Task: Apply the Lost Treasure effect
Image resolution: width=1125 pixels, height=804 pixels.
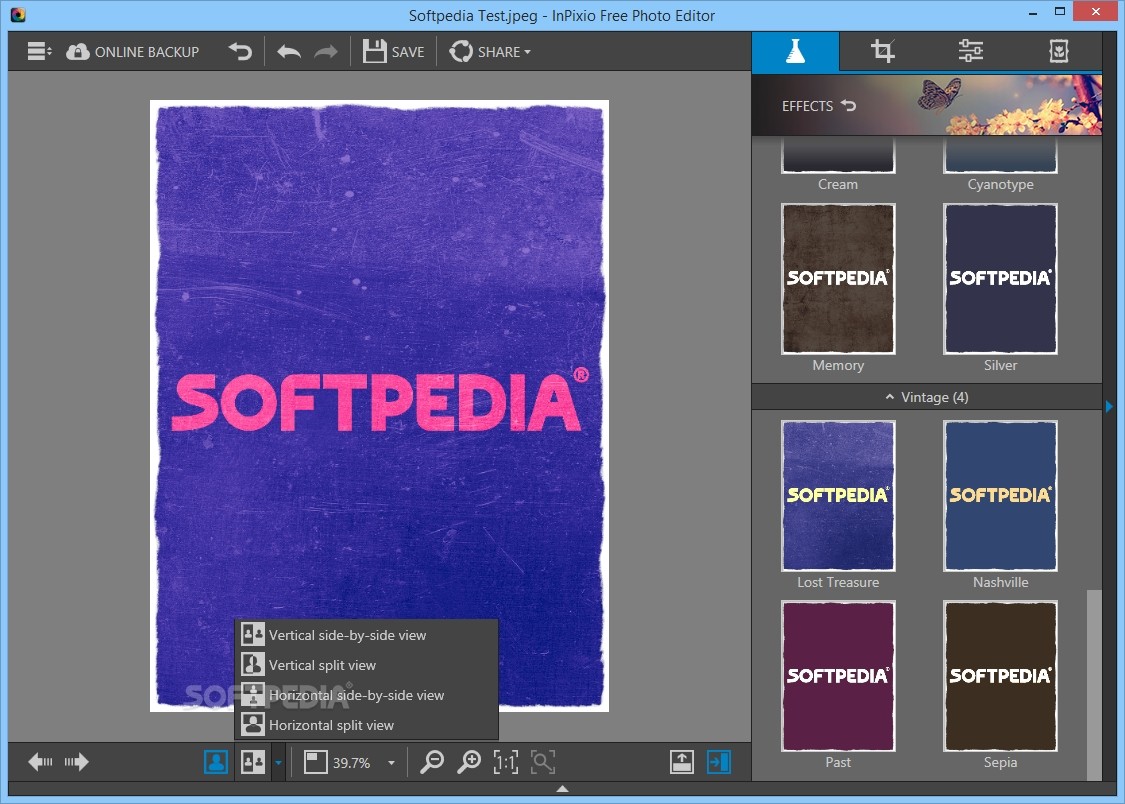Action: (x=838, y=496)
